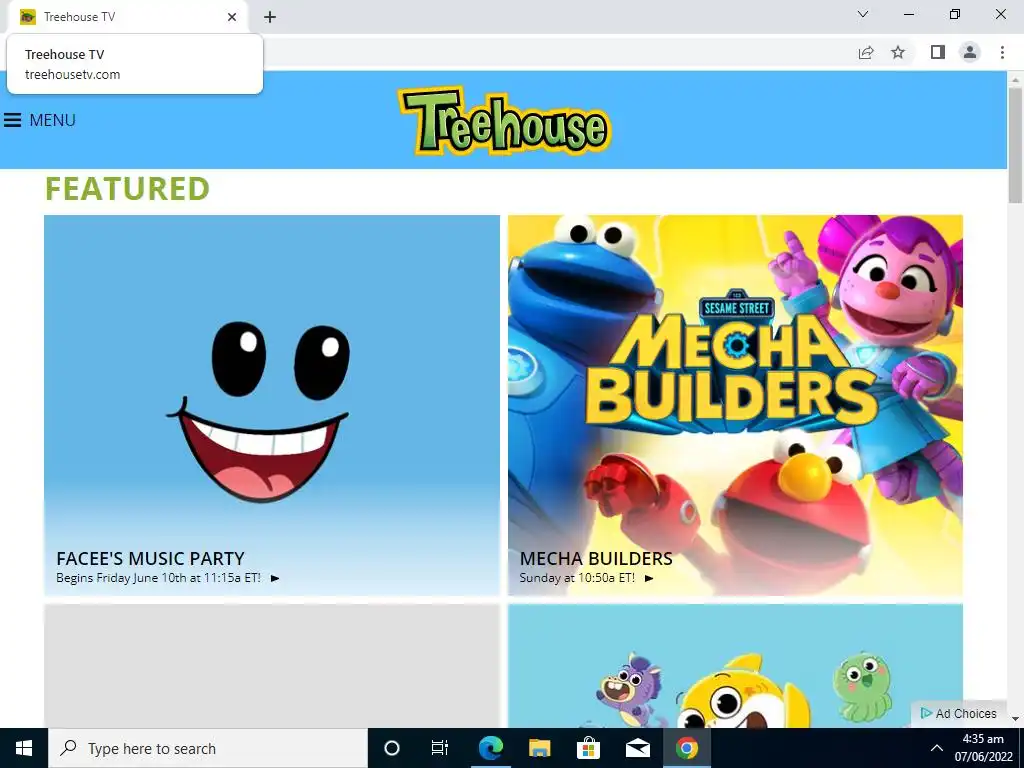This screenshot has height=768, width=1024.
Task: Open Microsoft Store from taskbar
Action: pyautogui.click(x=588, y=748)
